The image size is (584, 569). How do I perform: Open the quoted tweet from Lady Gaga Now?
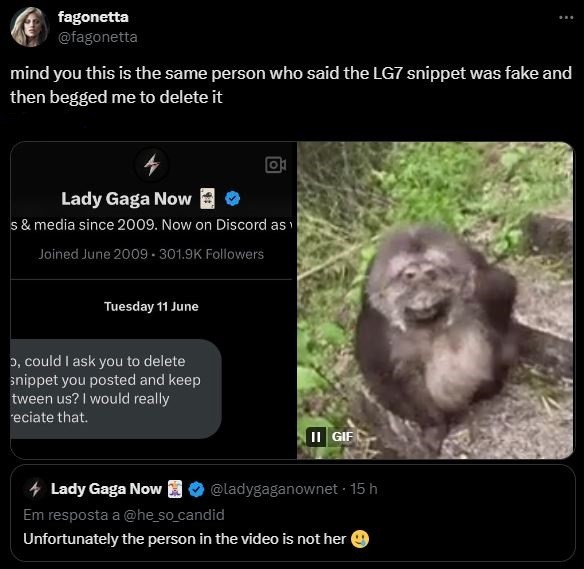pyautogui.click(x=293, y=513)
